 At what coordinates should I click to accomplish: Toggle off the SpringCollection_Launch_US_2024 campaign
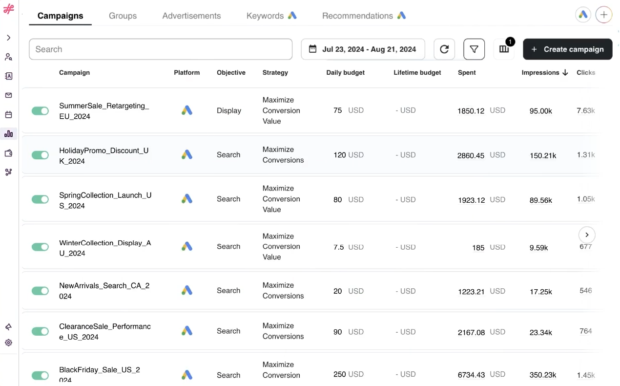click(40, 199)
